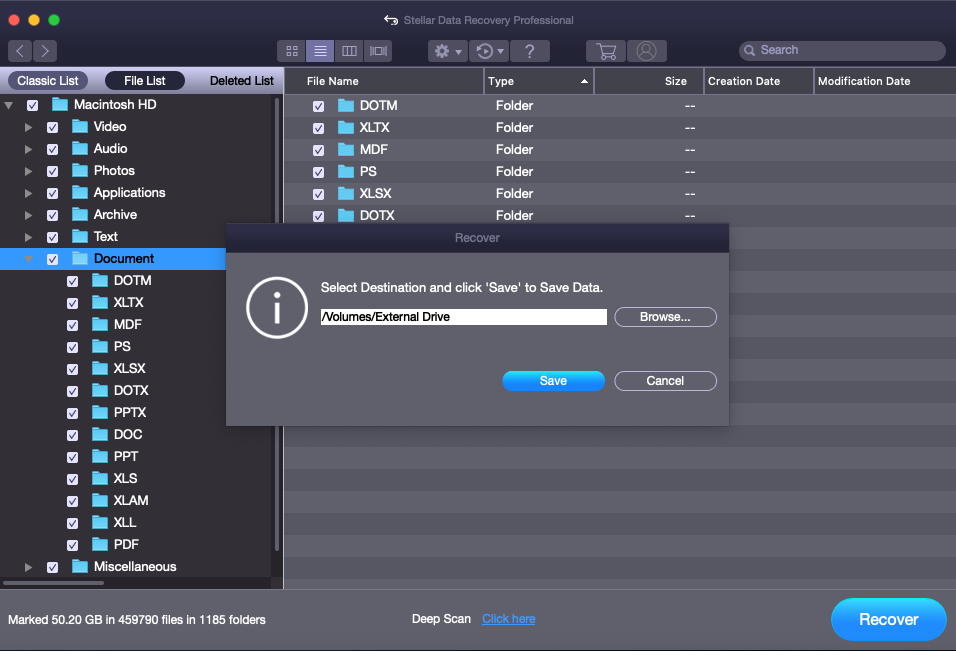The height and width of the screenshot is (652, 956).
Task: Click the Photos folder icon in tree
Action: click(80, 170)
